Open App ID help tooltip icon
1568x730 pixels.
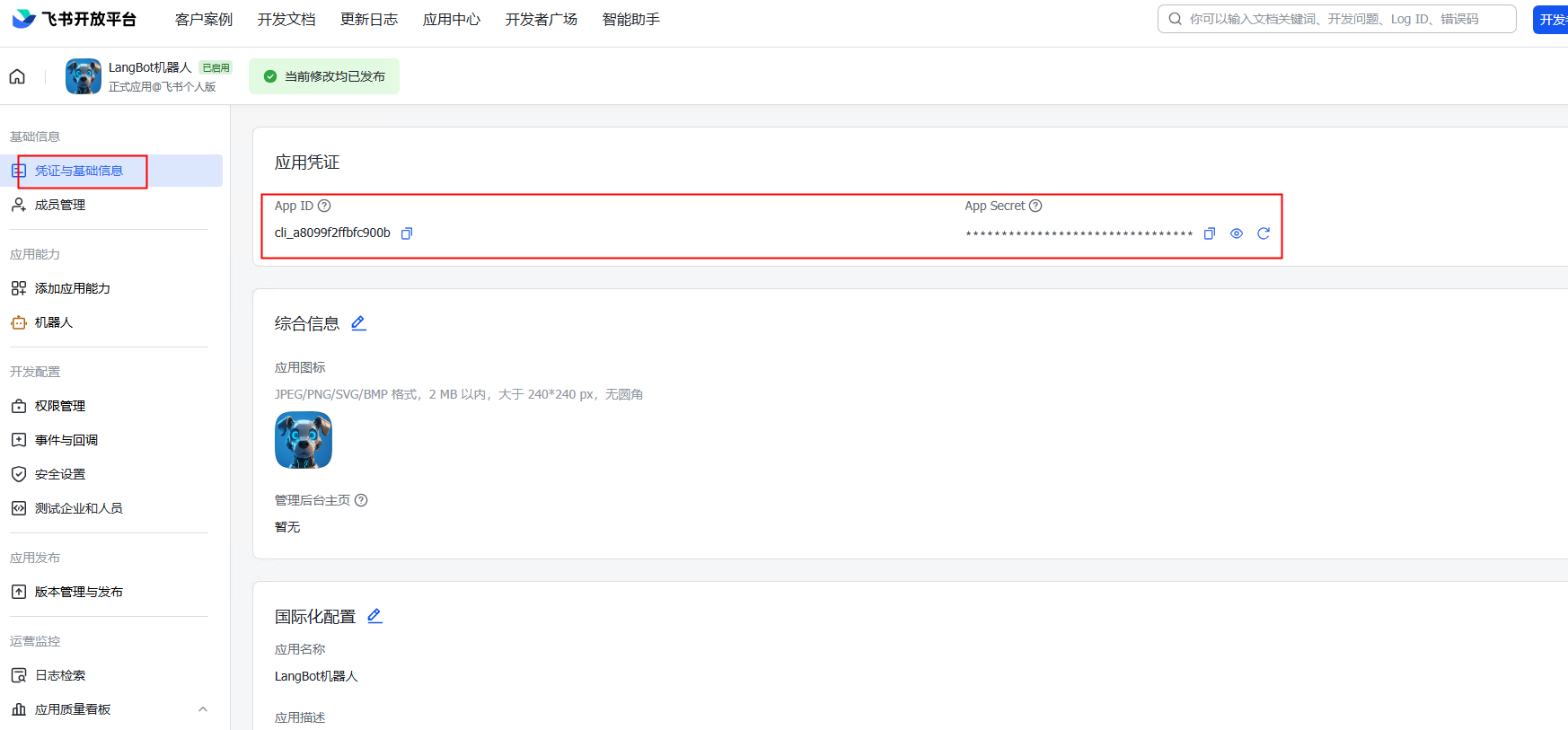tap(324, 206)
